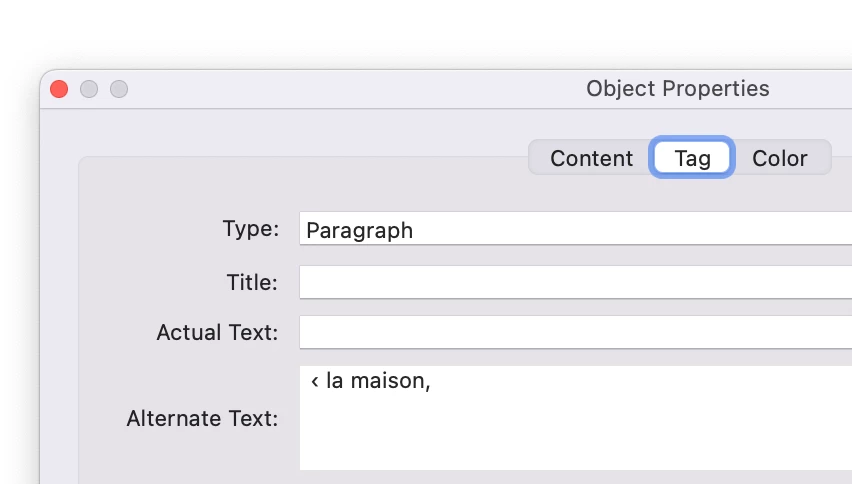Click the 'Type:' label

click(x=250, y=229)
